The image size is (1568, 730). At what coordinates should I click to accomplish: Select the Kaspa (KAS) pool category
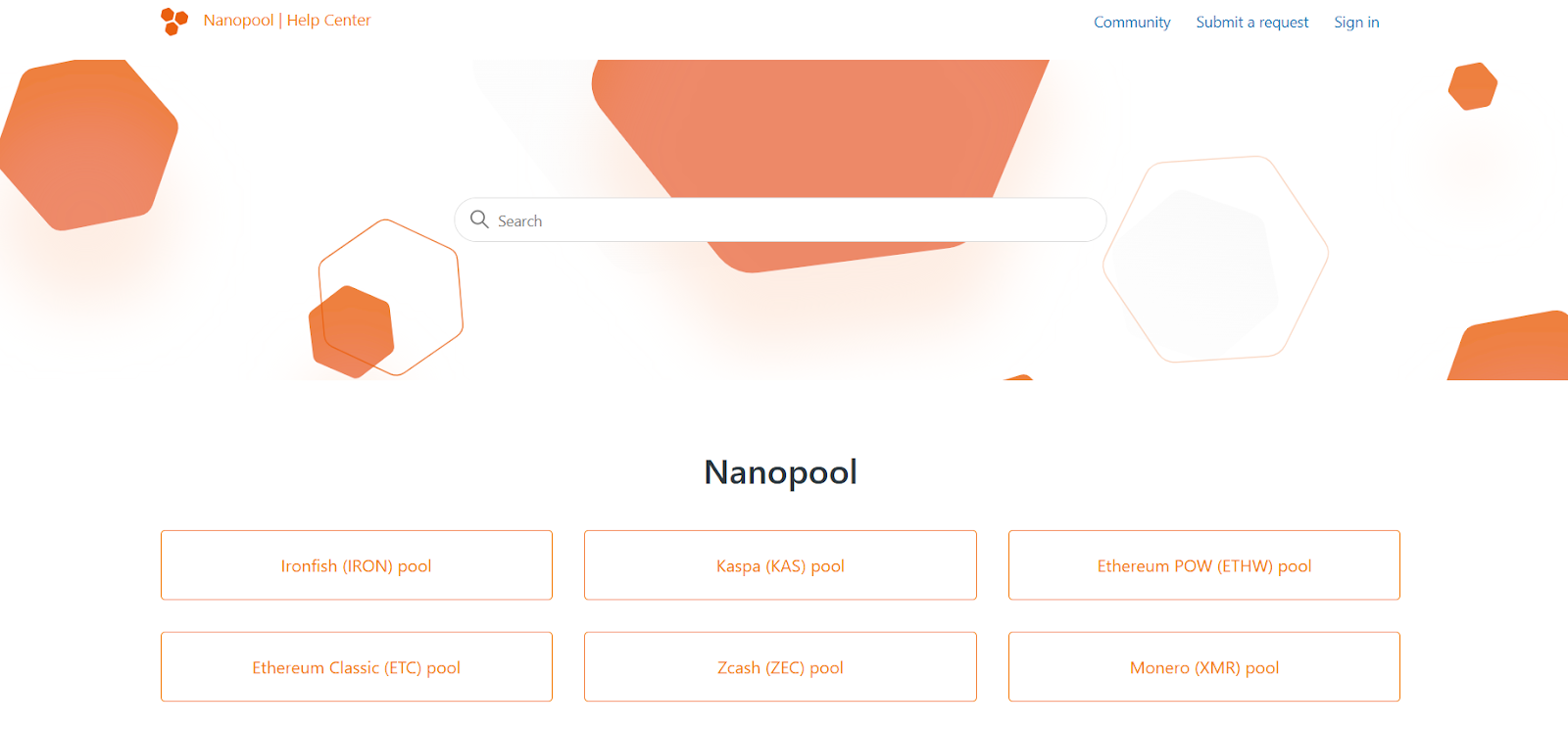pos(780,565)
